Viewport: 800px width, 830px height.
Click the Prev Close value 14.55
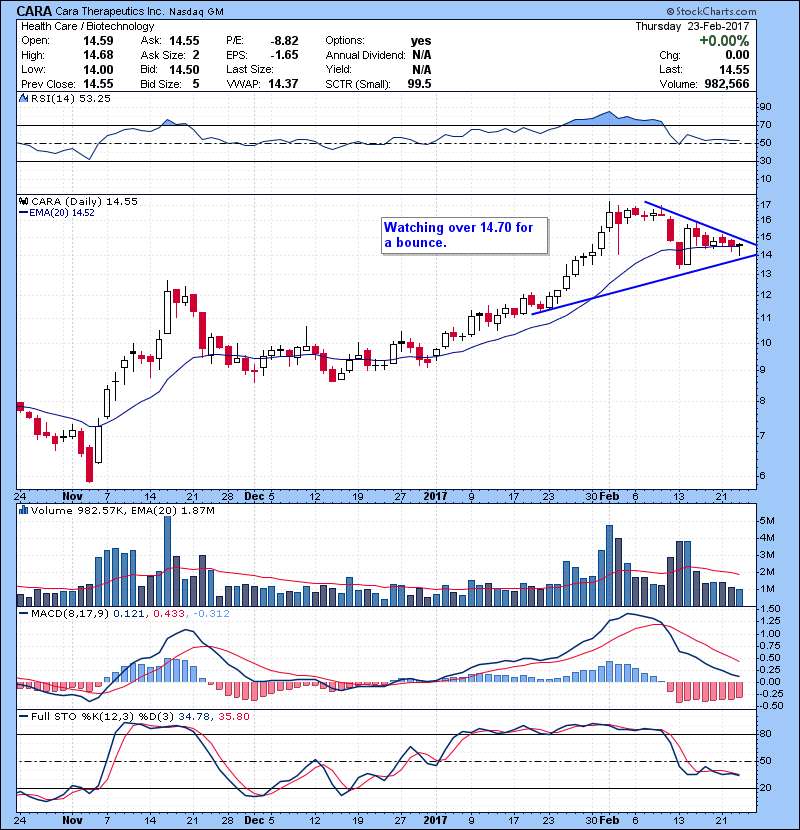tap(98, 84)
